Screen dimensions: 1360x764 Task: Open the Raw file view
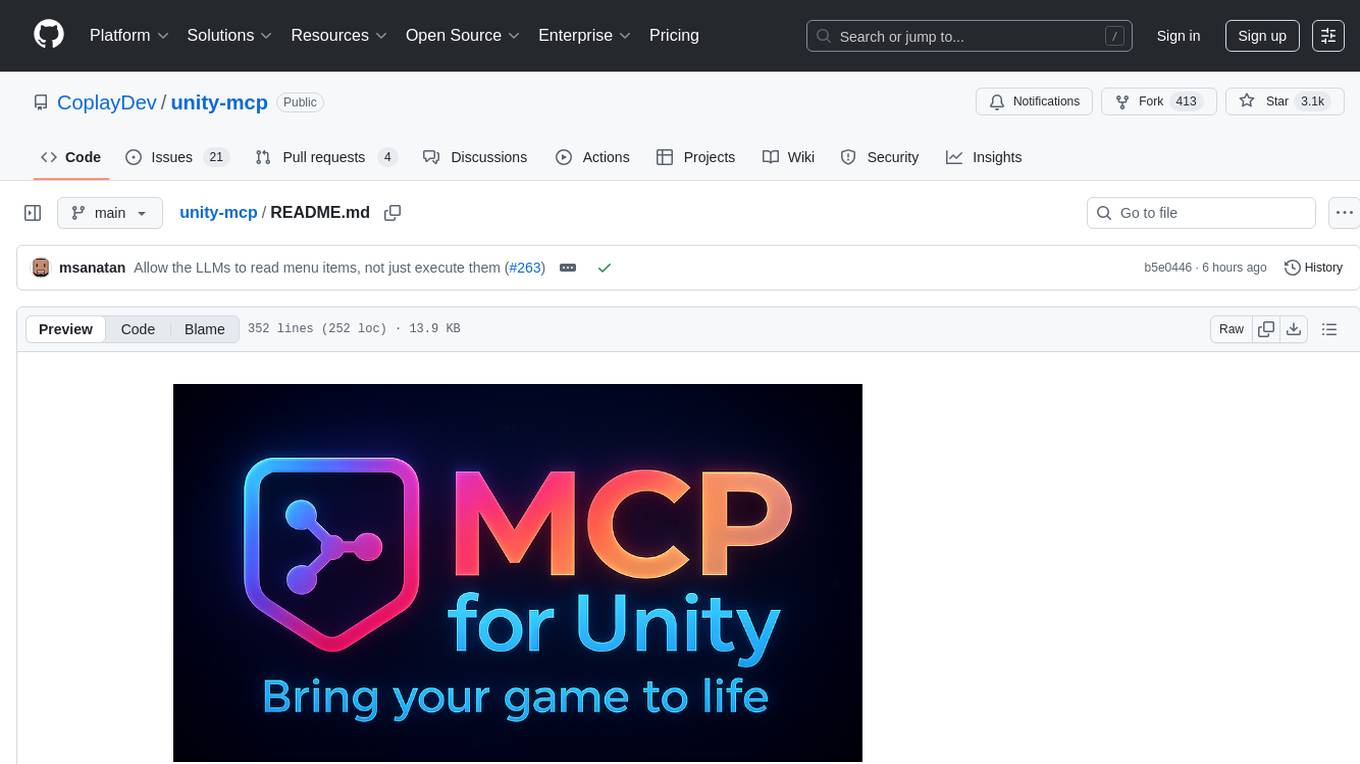coord(1231,329)
